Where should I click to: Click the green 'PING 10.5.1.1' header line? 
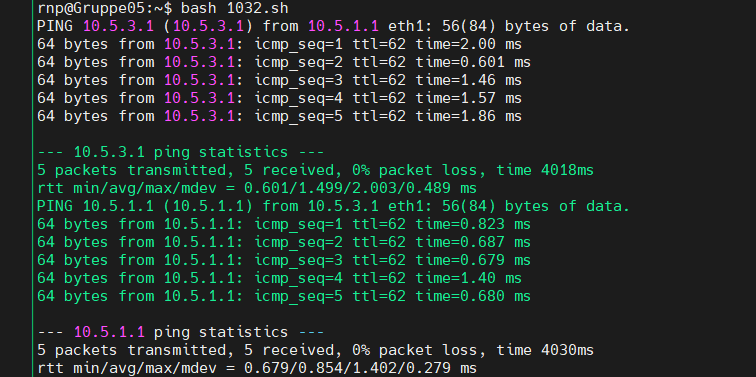pyautogui.click(x=333, y=206)
